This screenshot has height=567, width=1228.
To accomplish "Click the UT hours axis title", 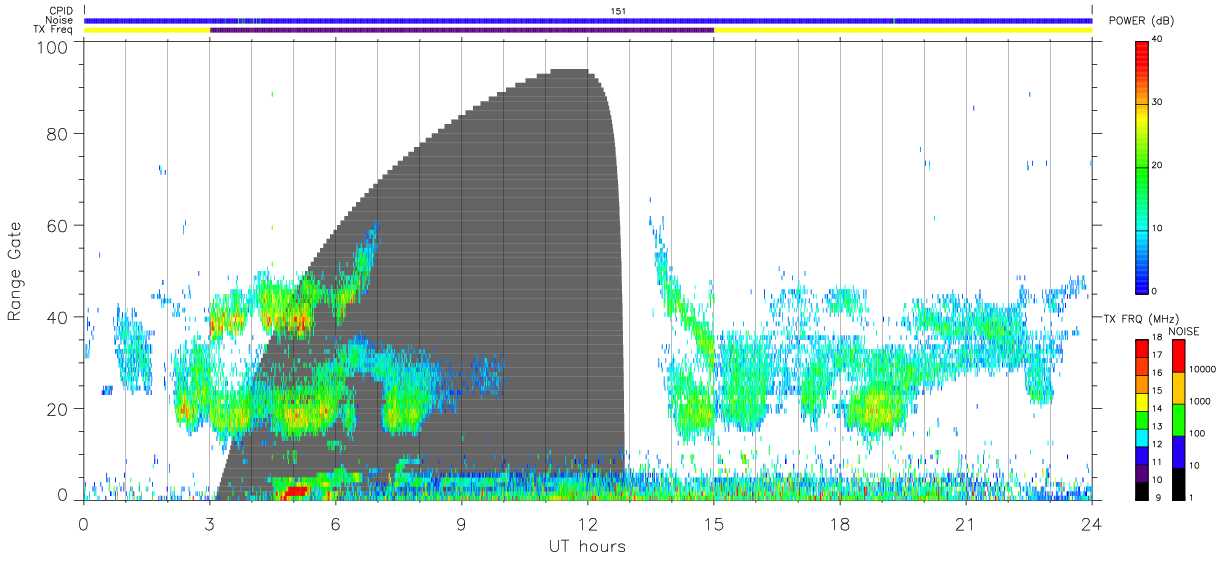I will (x=587, y=546).
